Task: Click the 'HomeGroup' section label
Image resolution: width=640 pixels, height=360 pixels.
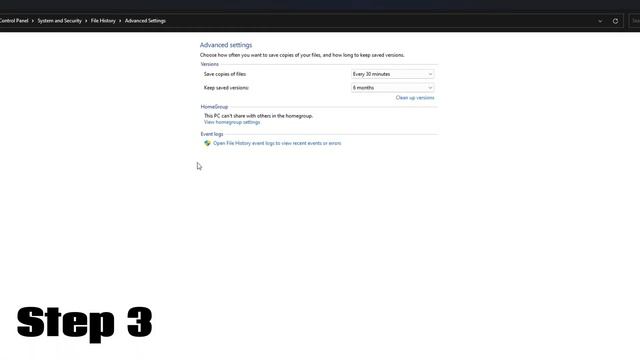Action: point(214,107)
